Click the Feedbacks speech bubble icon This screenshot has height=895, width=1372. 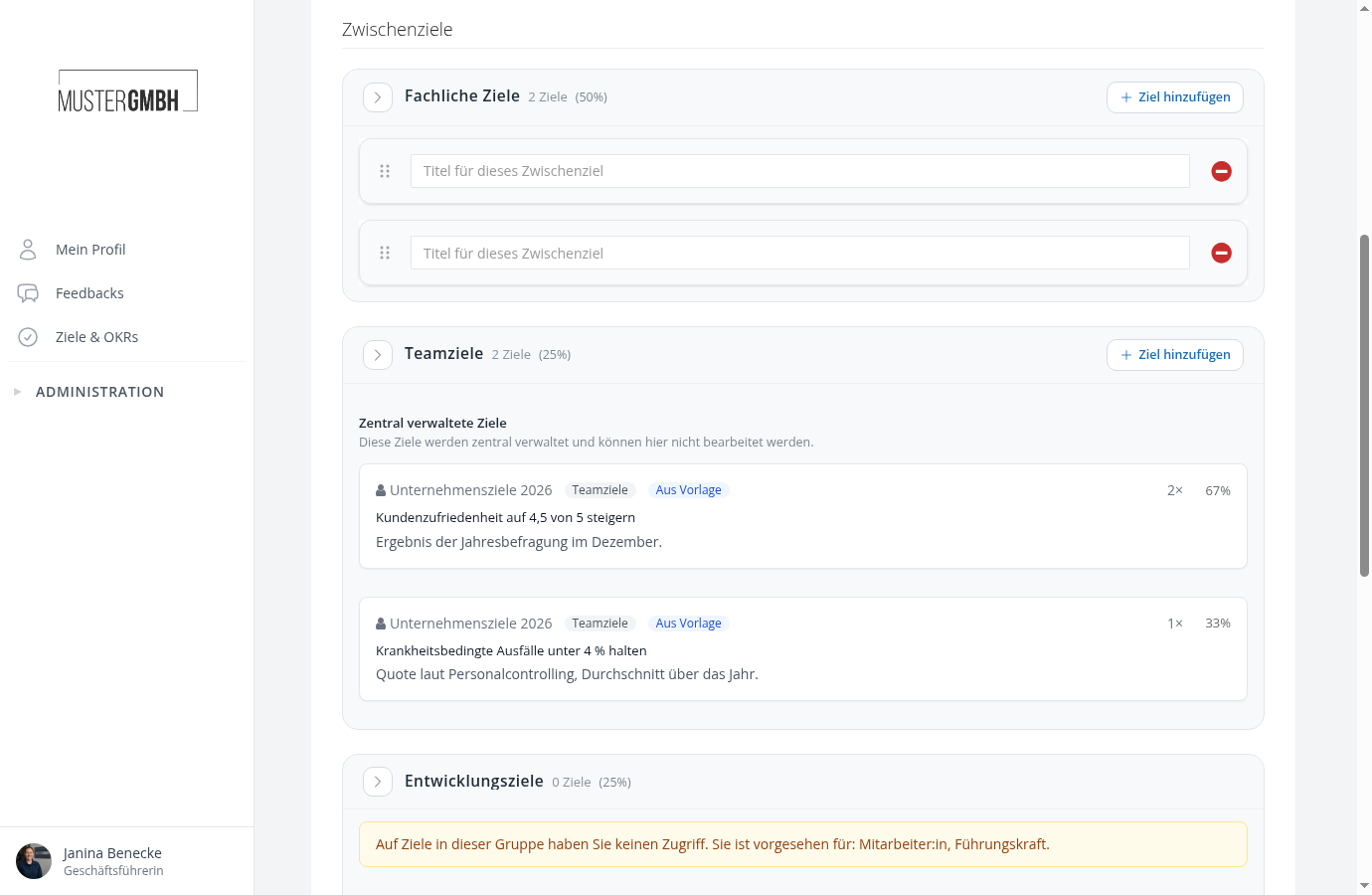pos(28,293)
